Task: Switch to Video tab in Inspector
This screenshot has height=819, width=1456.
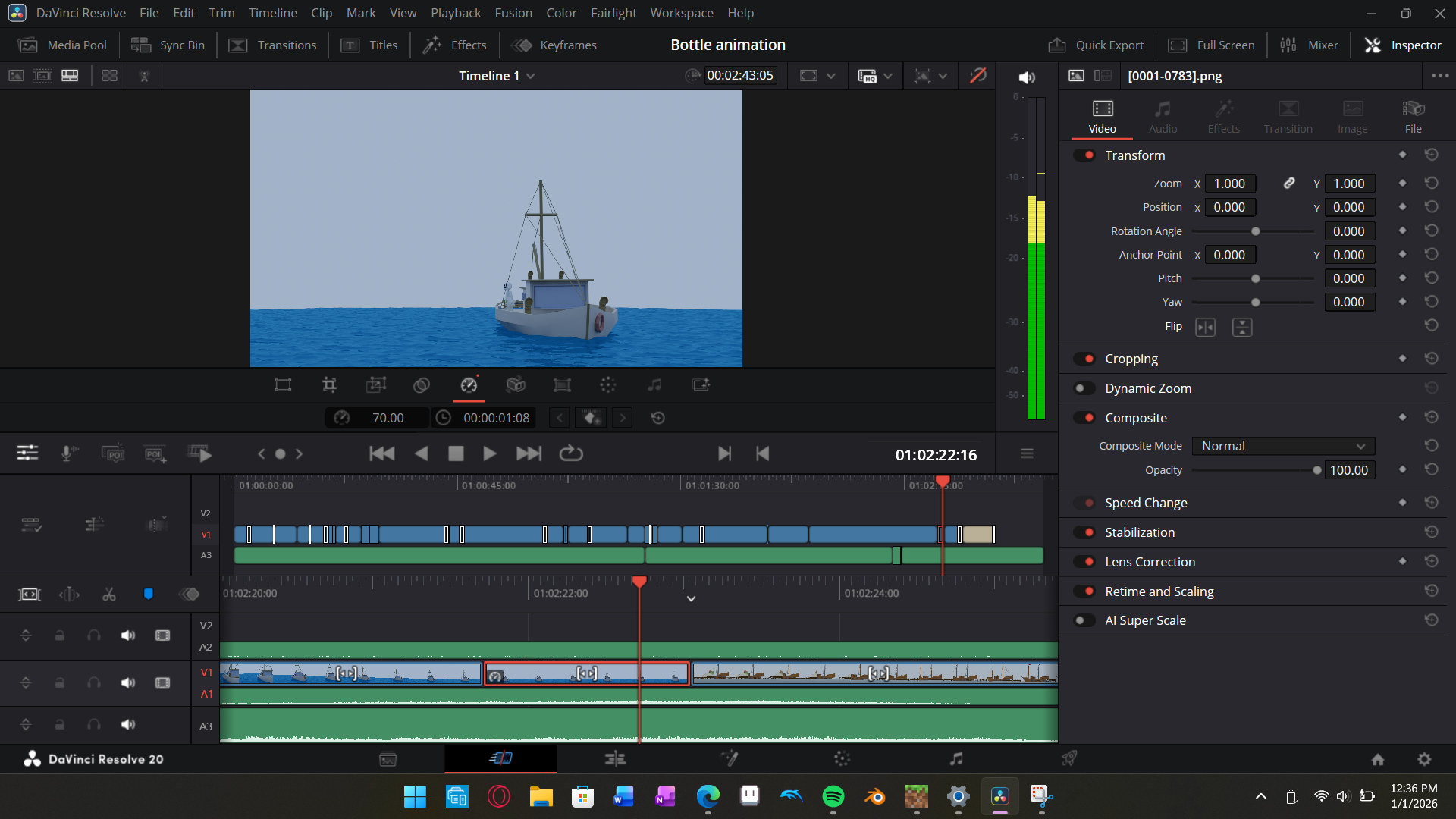Action: pyautogui.click(x=1102, y=117)
